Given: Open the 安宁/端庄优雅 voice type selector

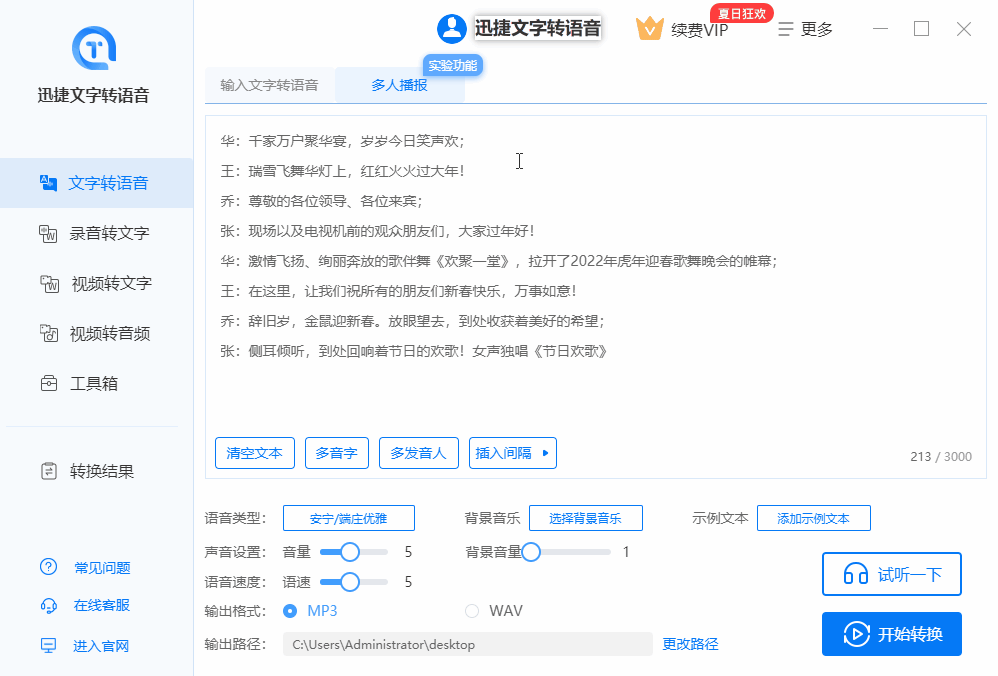Looking at the screenshot, I should 349,518.
